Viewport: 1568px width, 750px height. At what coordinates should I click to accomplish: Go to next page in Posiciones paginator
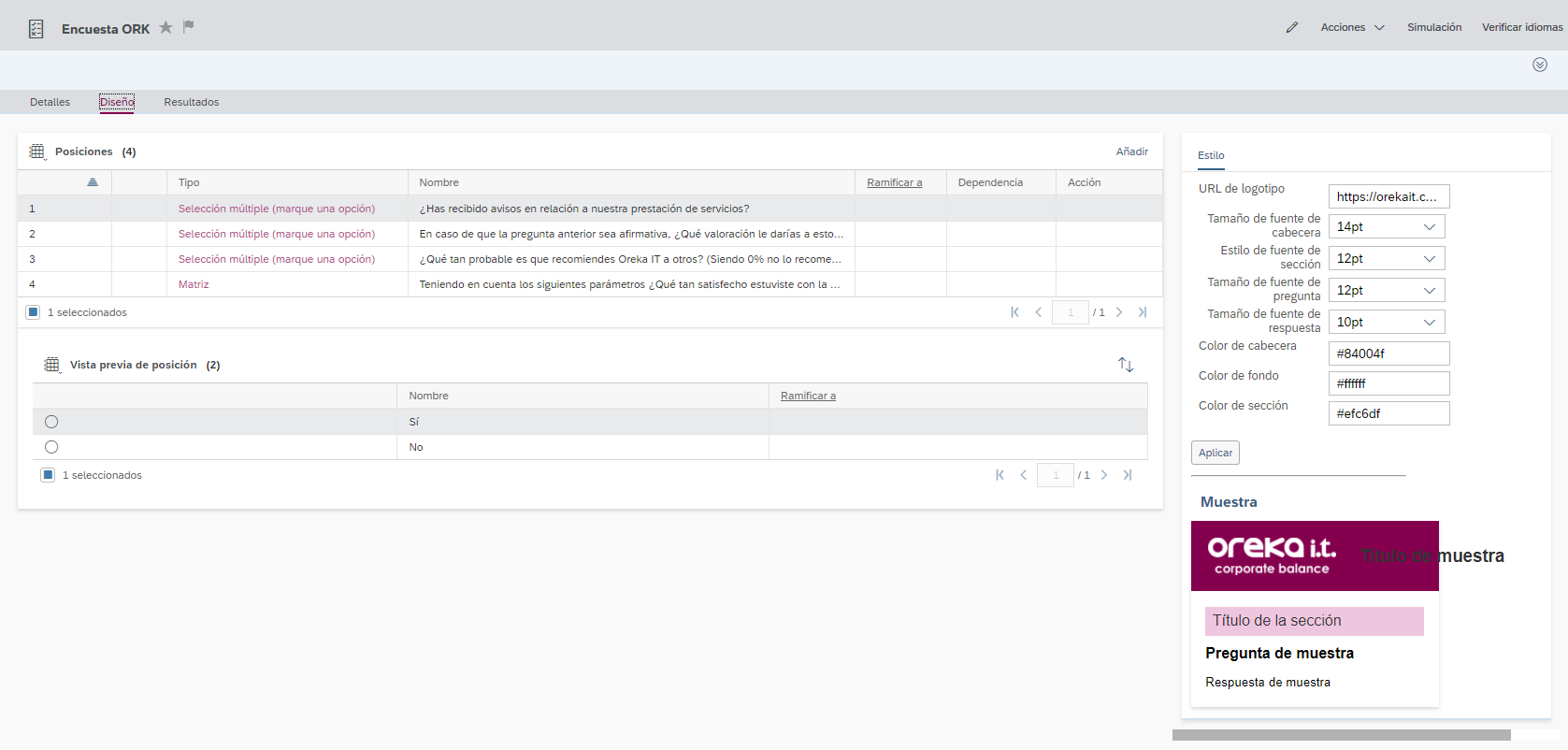[x=1118, y=312]
